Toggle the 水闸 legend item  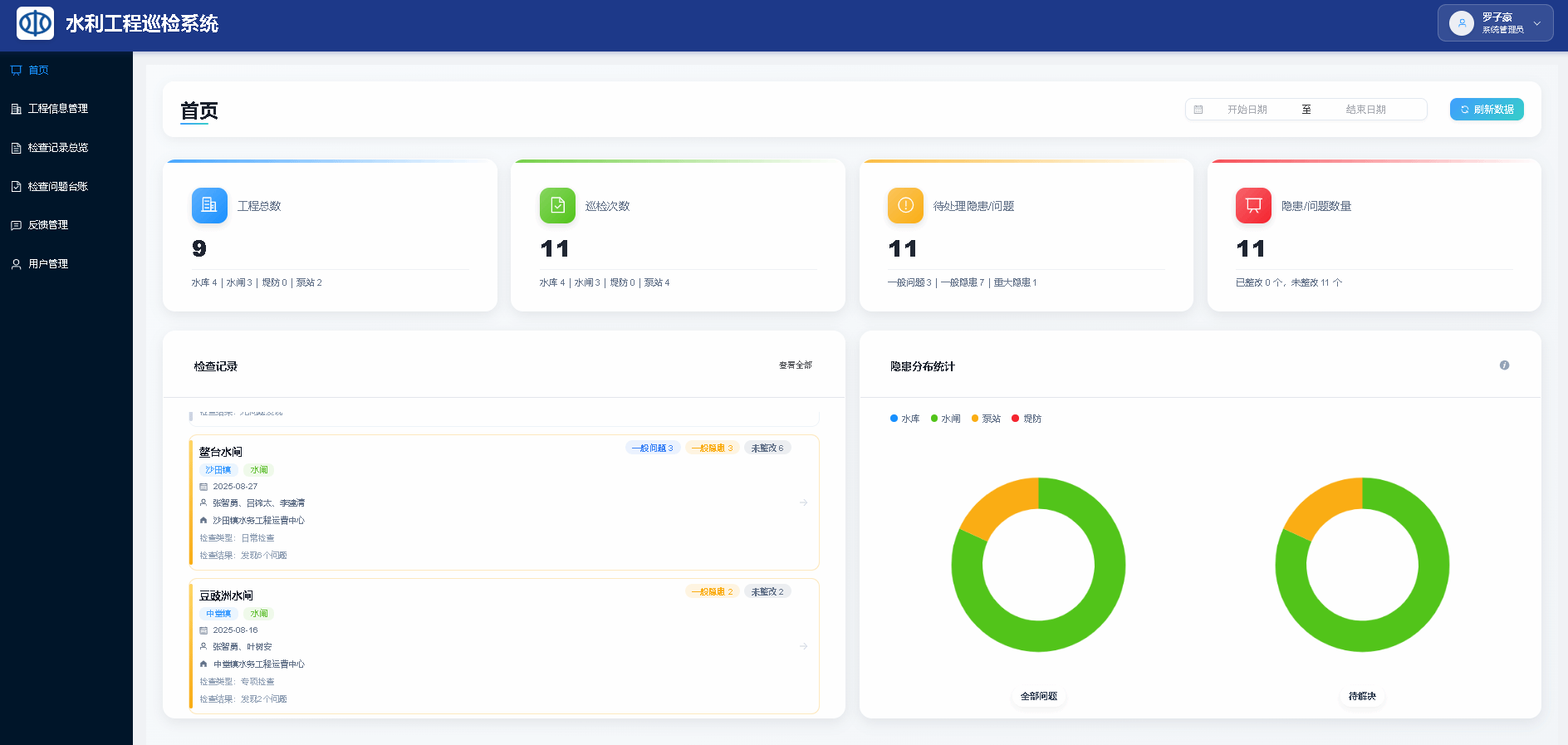[945, 419]
